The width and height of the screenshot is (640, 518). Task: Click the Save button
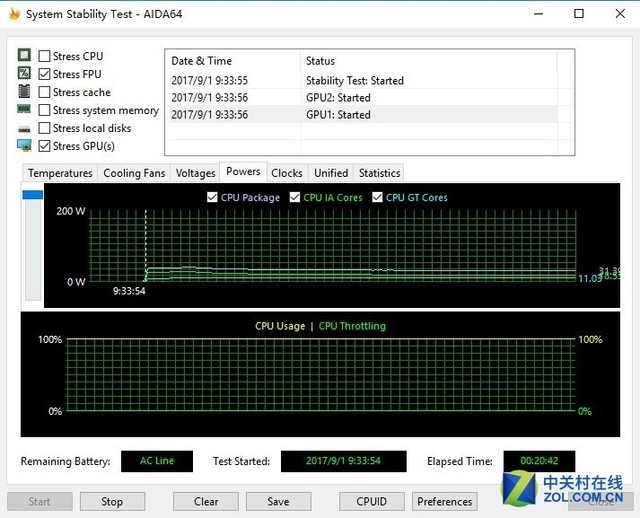coord(278,501)
